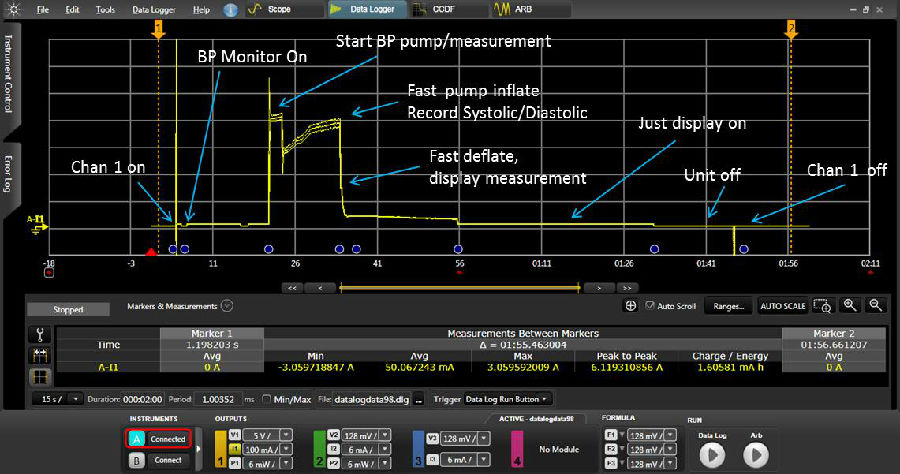This screenshot has height=474, width=900.
Task: Expand the Markers & Measurements dropdown
Action: pos(227,306)
